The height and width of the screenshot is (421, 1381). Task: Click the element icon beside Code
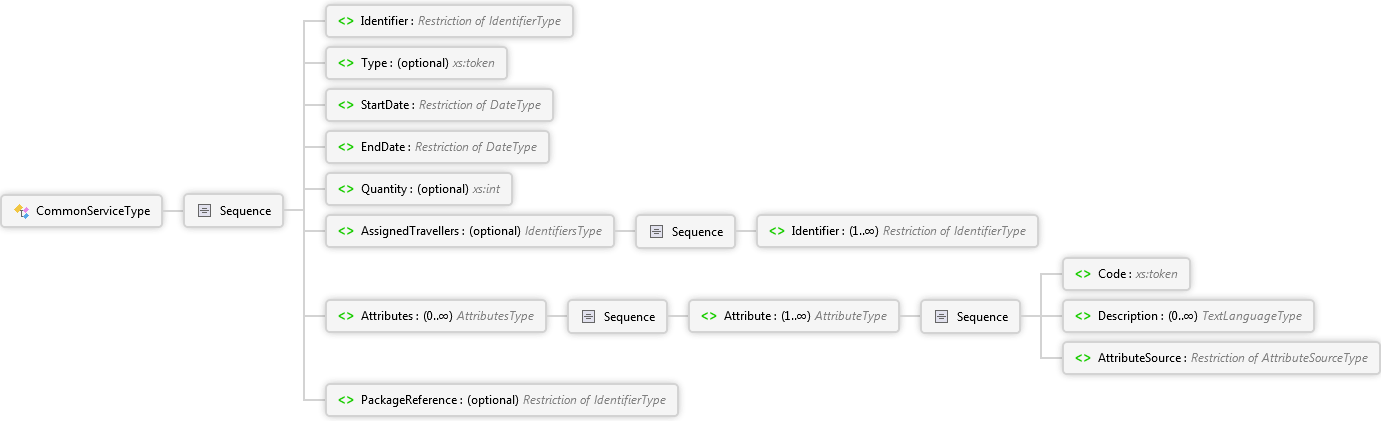pos(1082,274)
